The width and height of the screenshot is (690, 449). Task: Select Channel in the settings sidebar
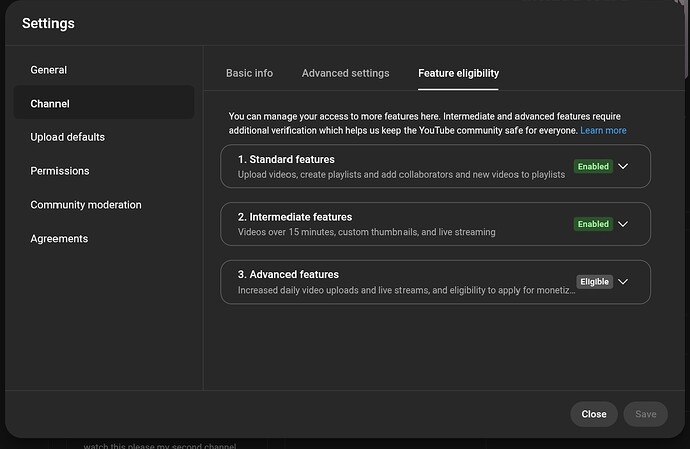[50, 104]
